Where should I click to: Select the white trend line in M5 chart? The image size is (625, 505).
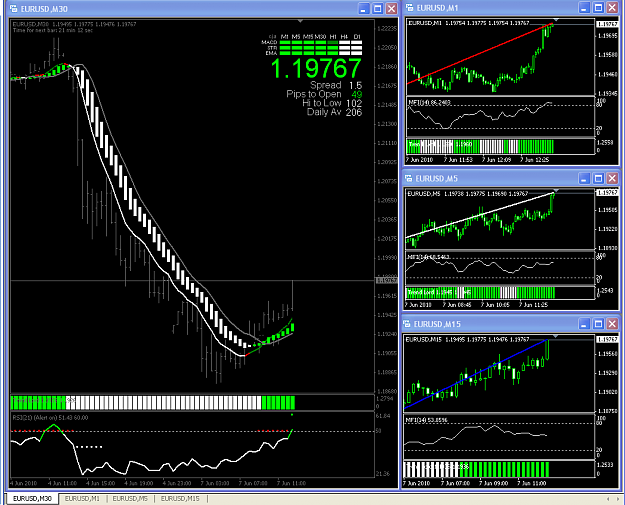click(480, 215)
